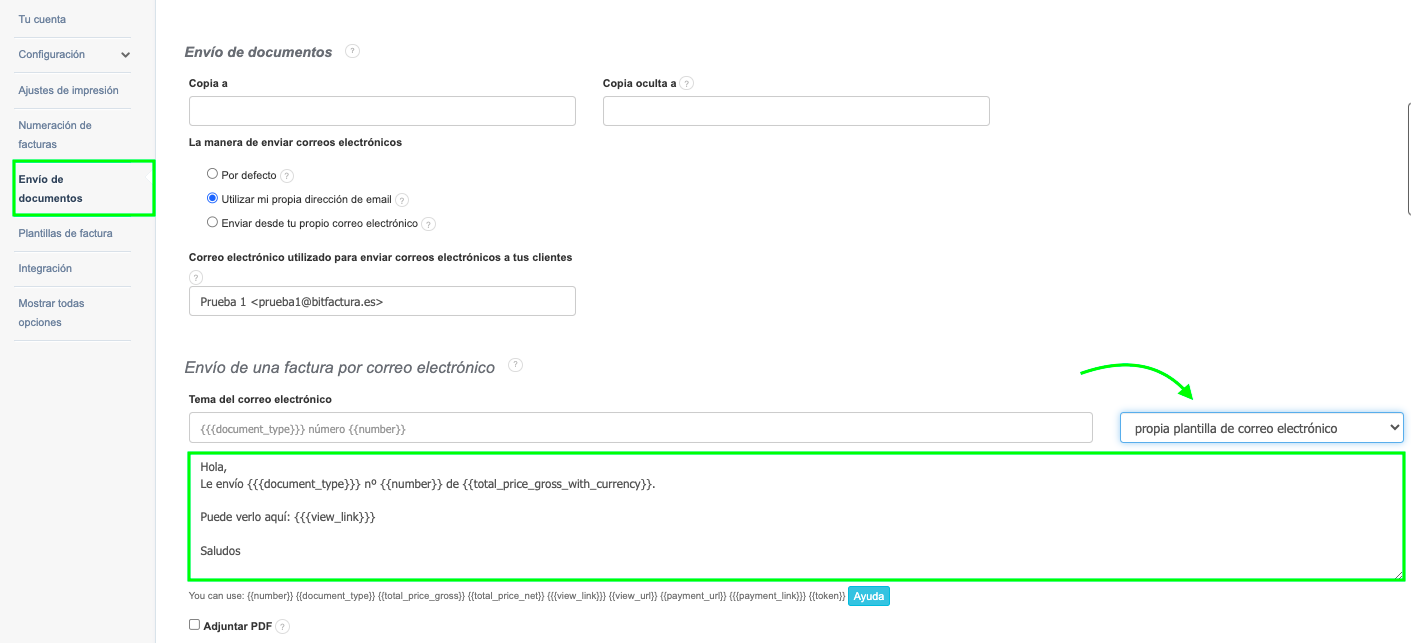Click help icon next to Envío de documentos heading

tap(352, 51)
